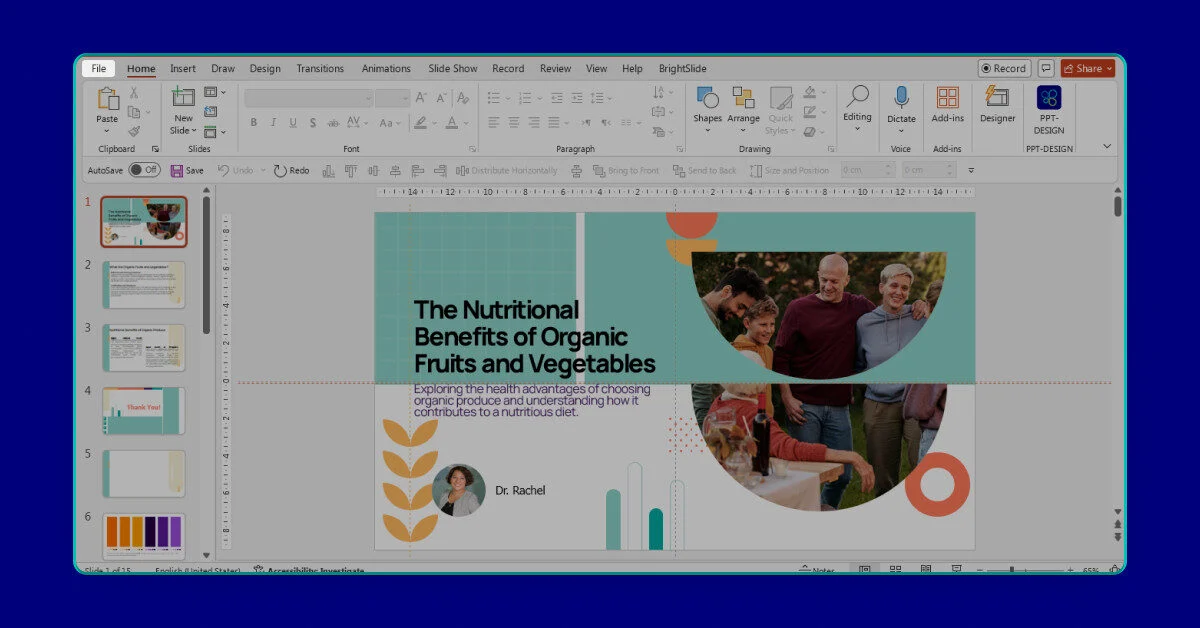Toggle underline formatting
1200x628 pixels.
point(293,123)
